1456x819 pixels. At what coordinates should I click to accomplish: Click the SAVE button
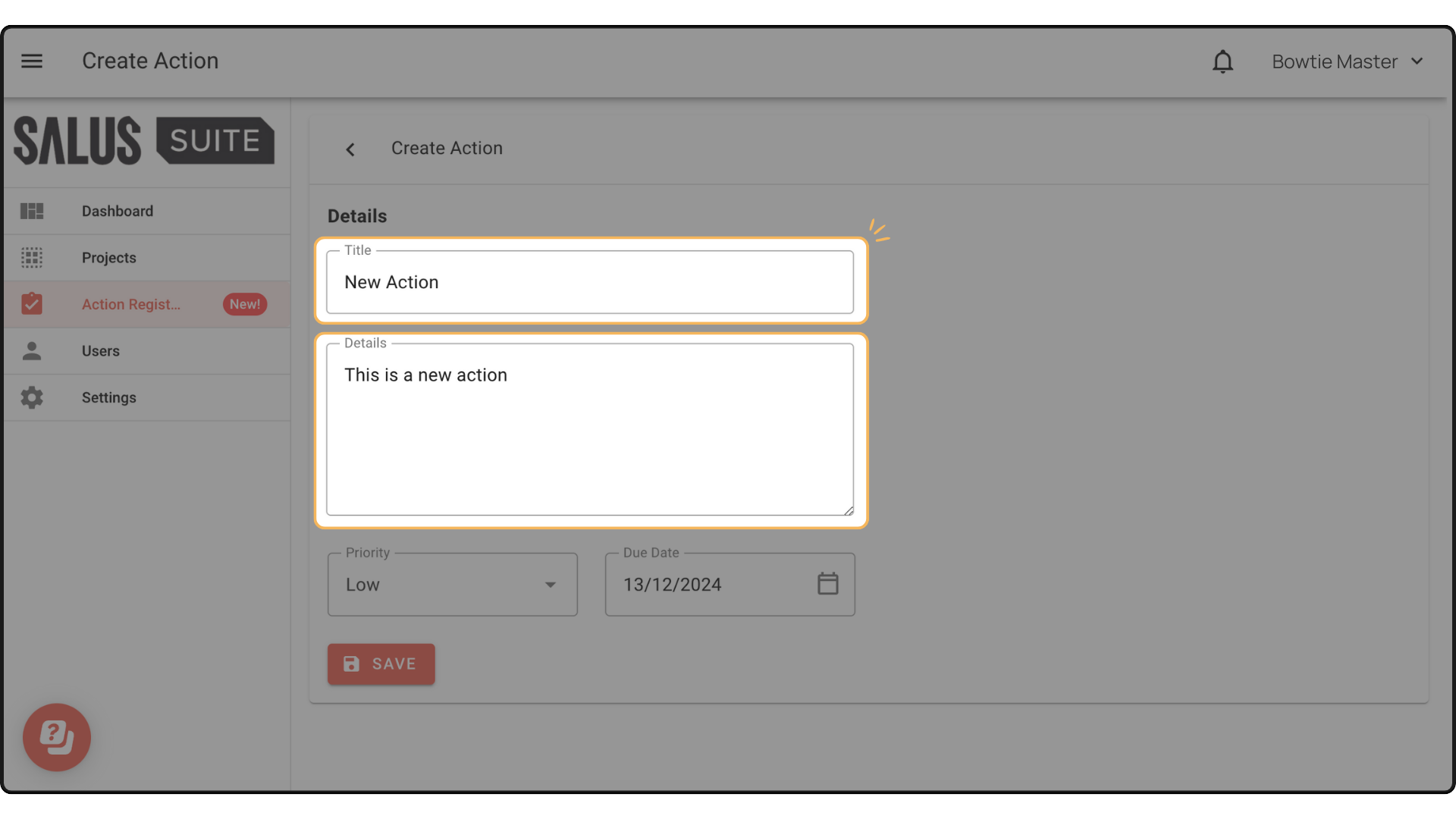point(381,664)
